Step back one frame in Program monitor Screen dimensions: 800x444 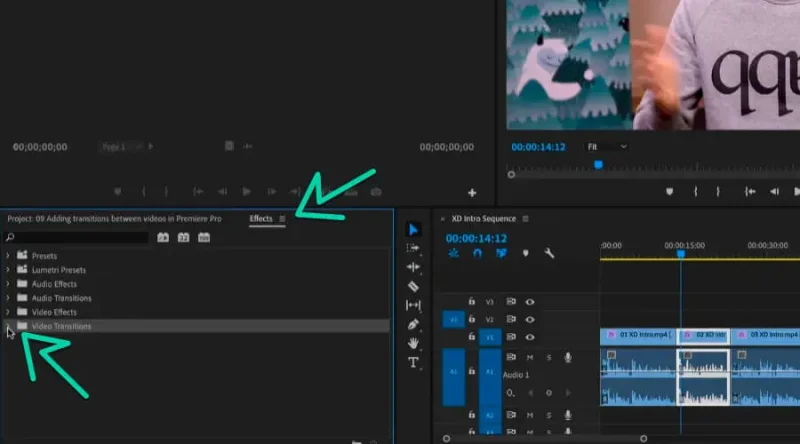[774, 191]
